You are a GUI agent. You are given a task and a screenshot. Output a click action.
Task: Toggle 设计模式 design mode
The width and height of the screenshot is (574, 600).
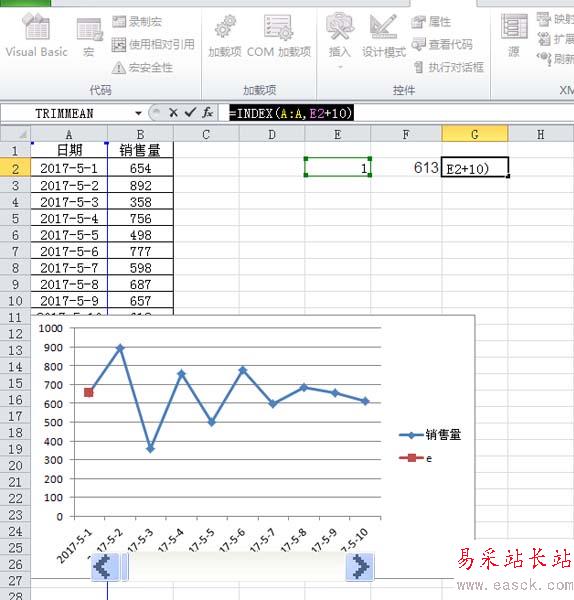(x=383, y=36)
